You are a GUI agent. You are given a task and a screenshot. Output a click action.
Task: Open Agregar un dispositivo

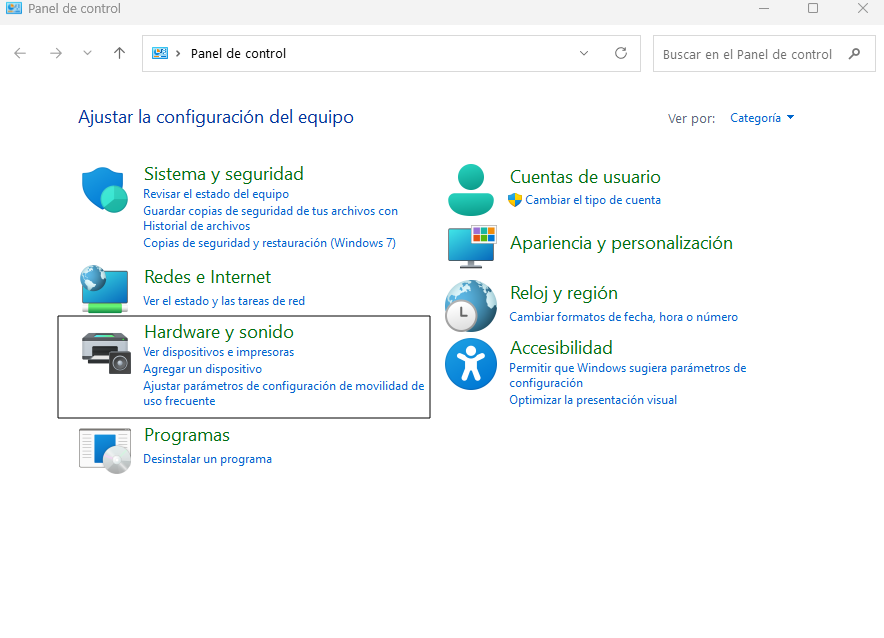click(x=206, y=368)
